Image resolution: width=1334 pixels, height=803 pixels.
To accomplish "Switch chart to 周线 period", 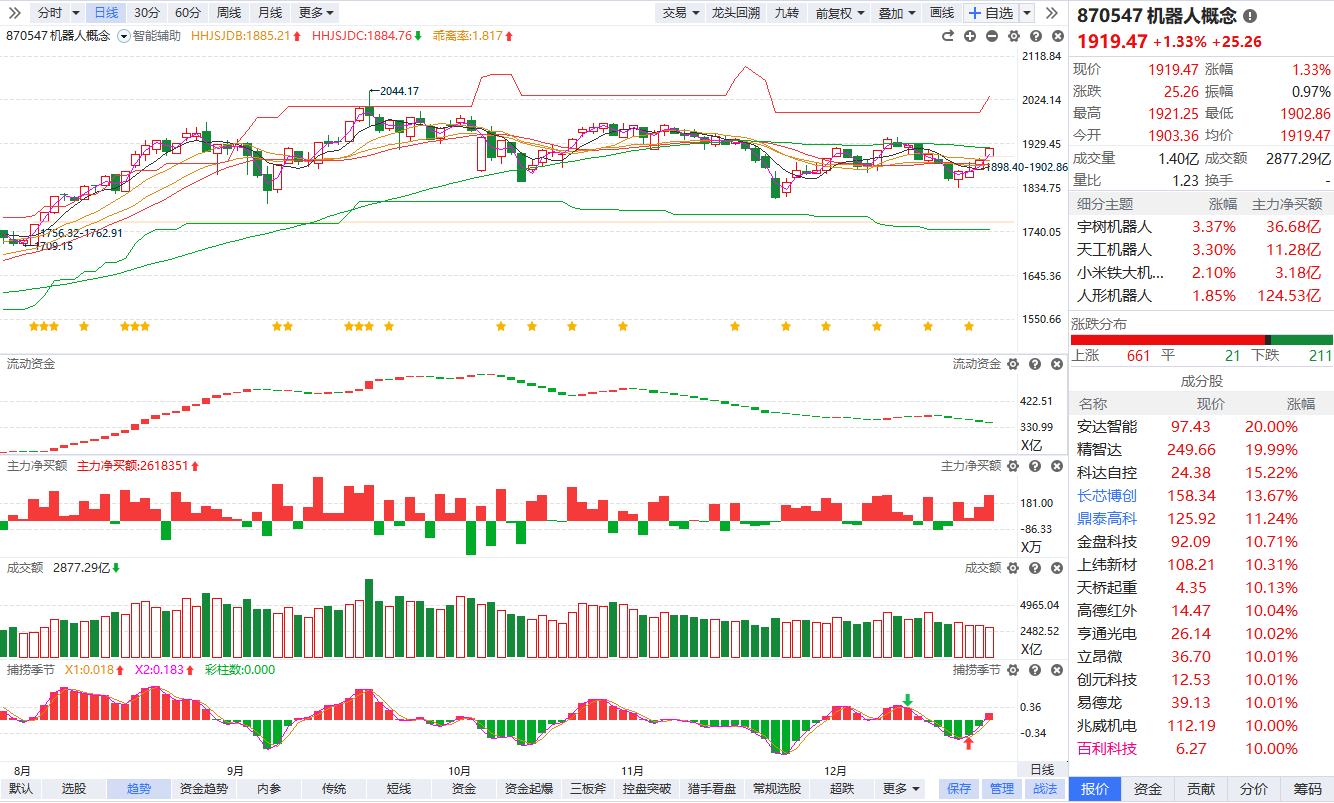I will (x=228, y=13).
